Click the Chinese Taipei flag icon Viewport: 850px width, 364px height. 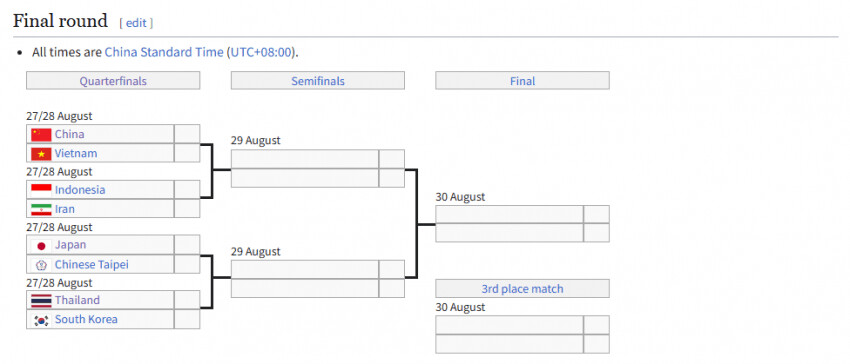click(x=41, y=265)
